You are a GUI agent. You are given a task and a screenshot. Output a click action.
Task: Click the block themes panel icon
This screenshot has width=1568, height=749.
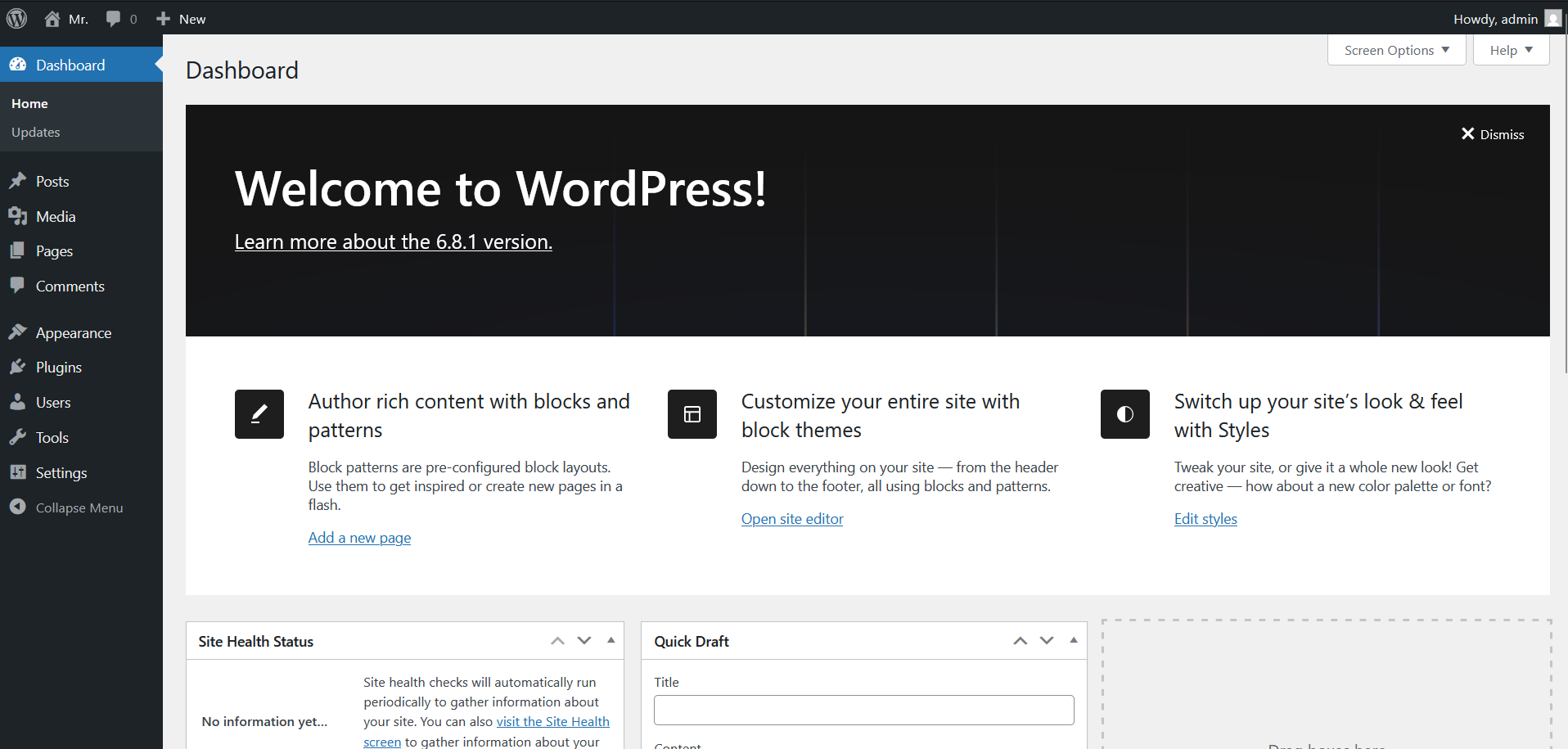pyautogui.click(x=692, y=414)
